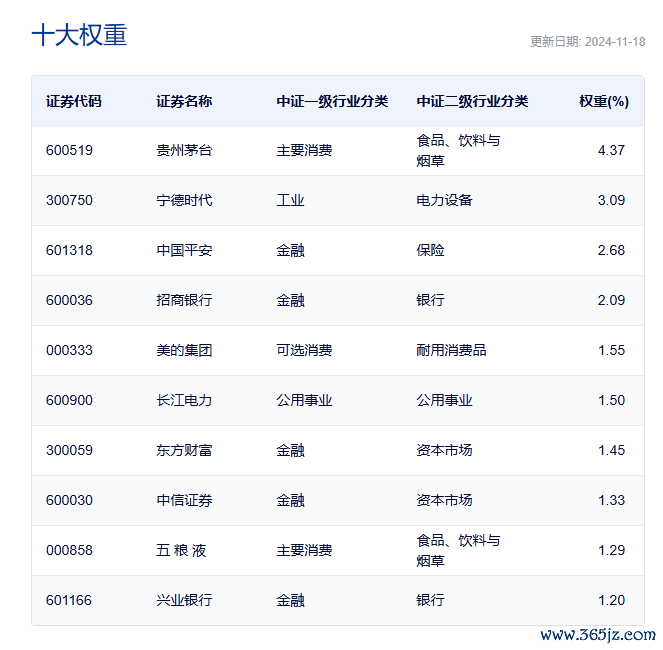663x650 pixels.
Task: Select stock code 600036
Action: click(69, 300)
